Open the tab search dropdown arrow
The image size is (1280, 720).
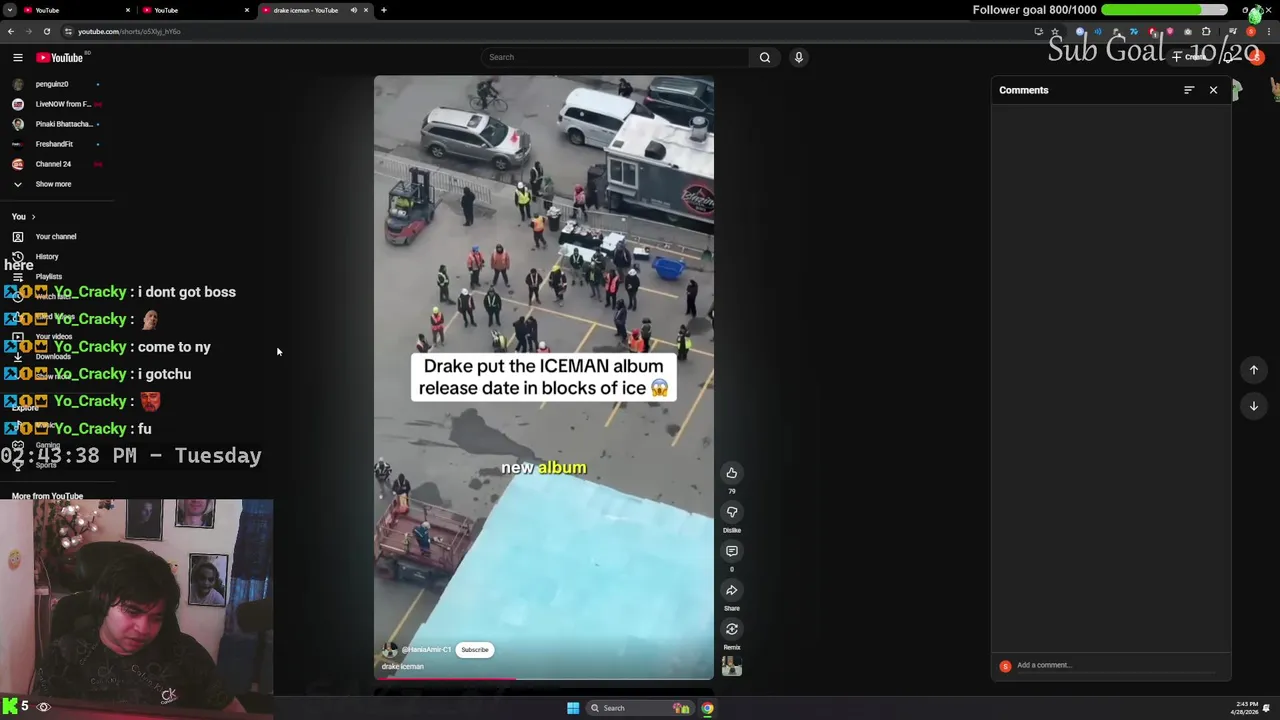pos(10,10)
